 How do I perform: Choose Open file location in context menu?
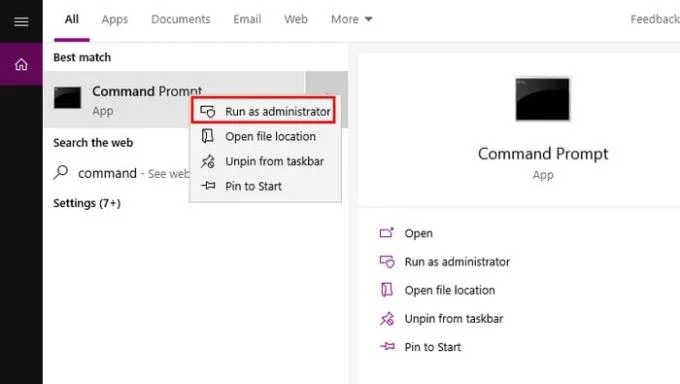(265, 137)
